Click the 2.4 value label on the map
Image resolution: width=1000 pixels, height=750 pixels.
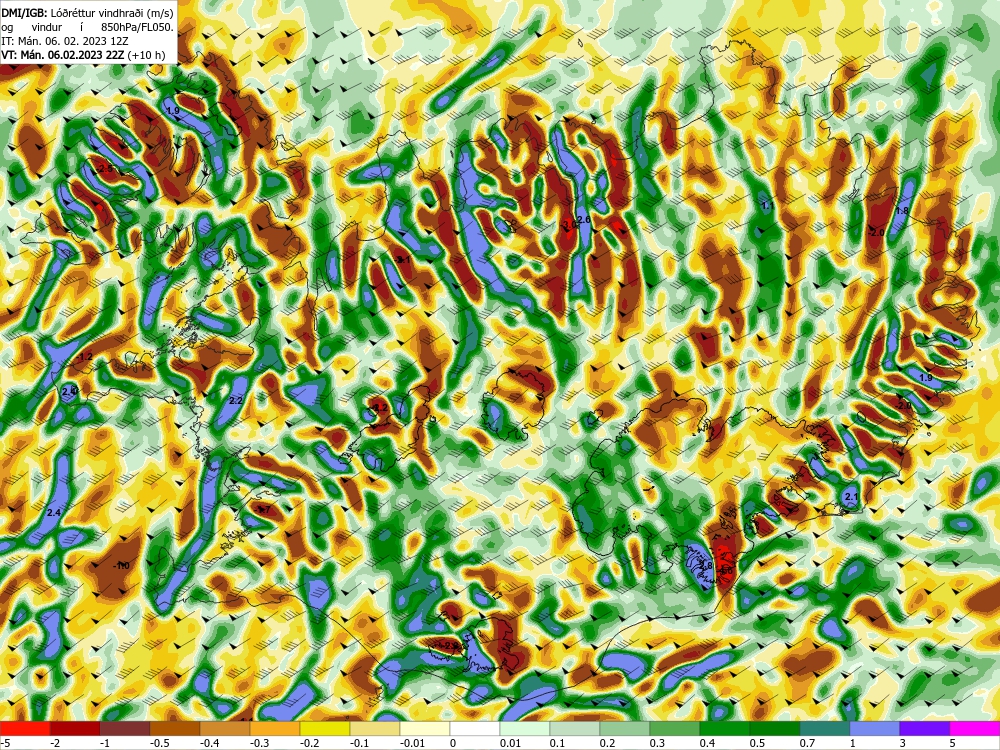[54, 512]
